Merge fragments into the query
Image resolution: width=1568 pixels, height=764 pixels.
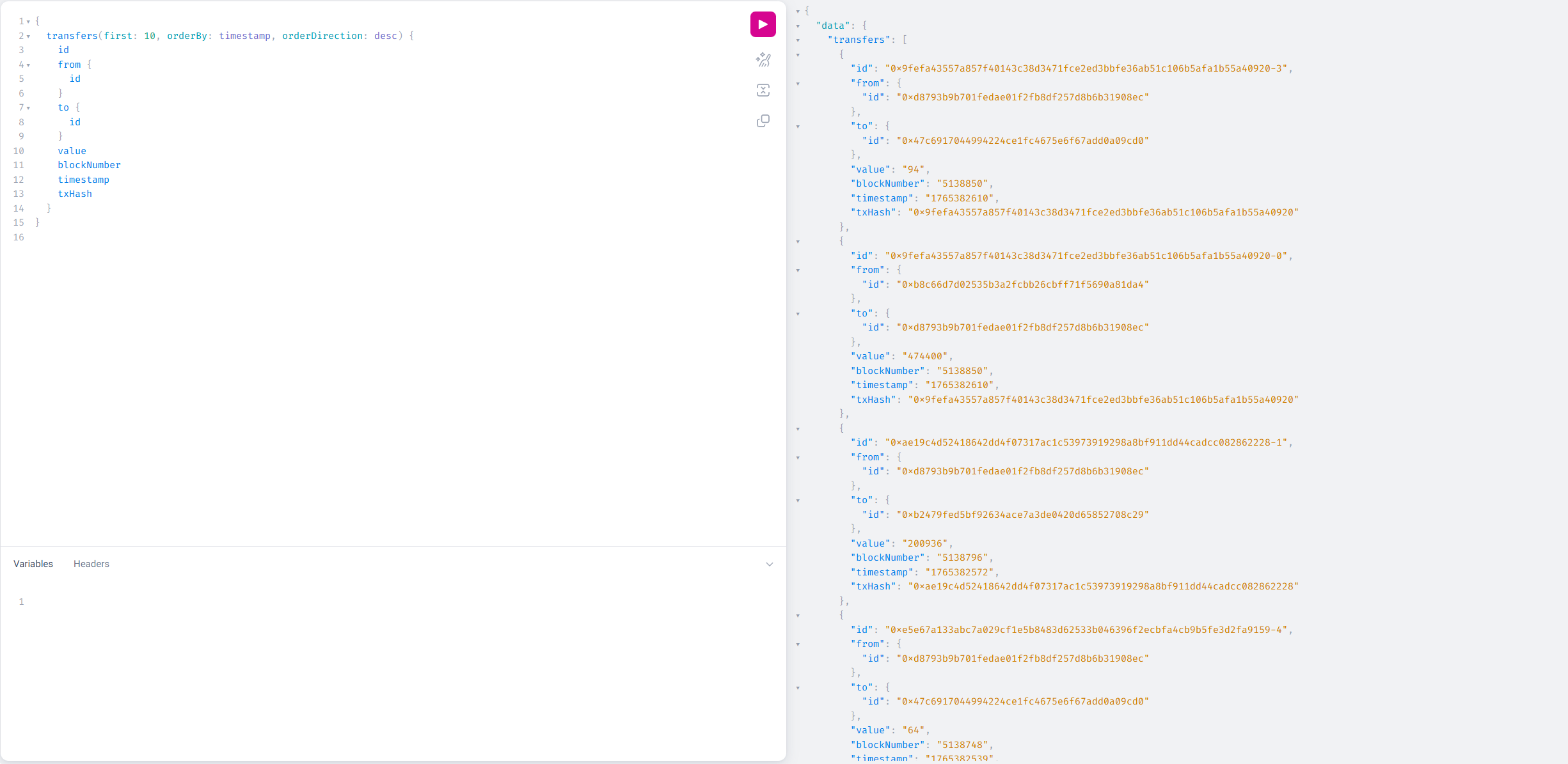click(763, 90)
